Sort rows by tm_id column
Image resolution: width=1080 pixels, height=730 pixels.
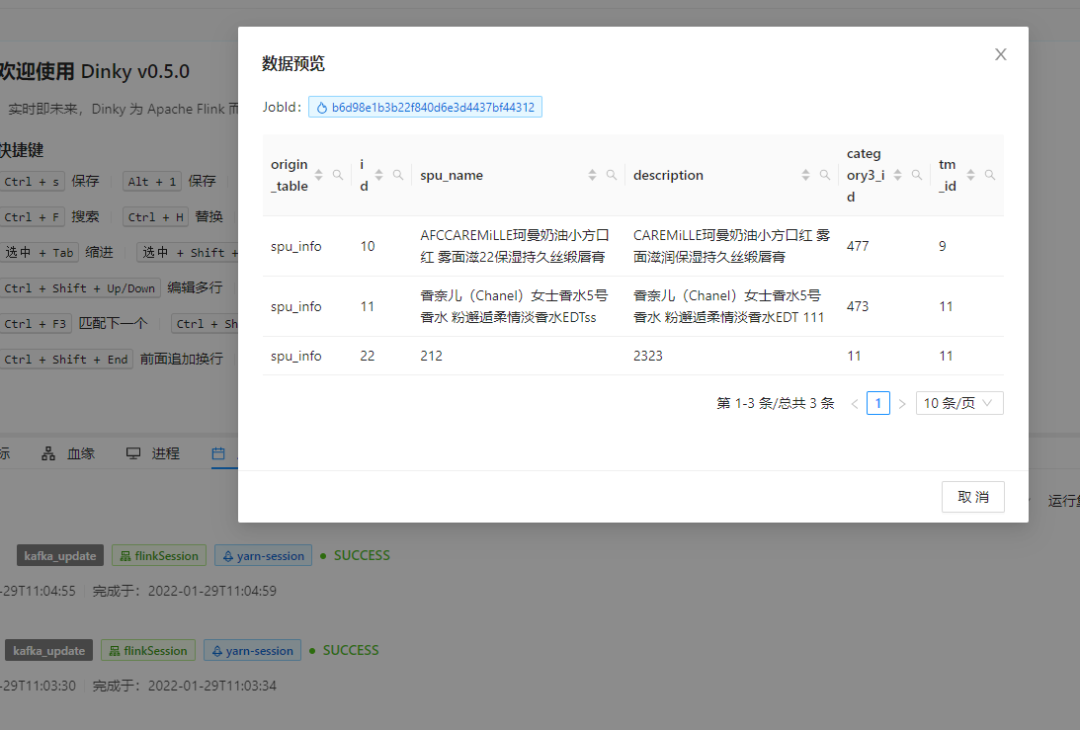[970, 175]
